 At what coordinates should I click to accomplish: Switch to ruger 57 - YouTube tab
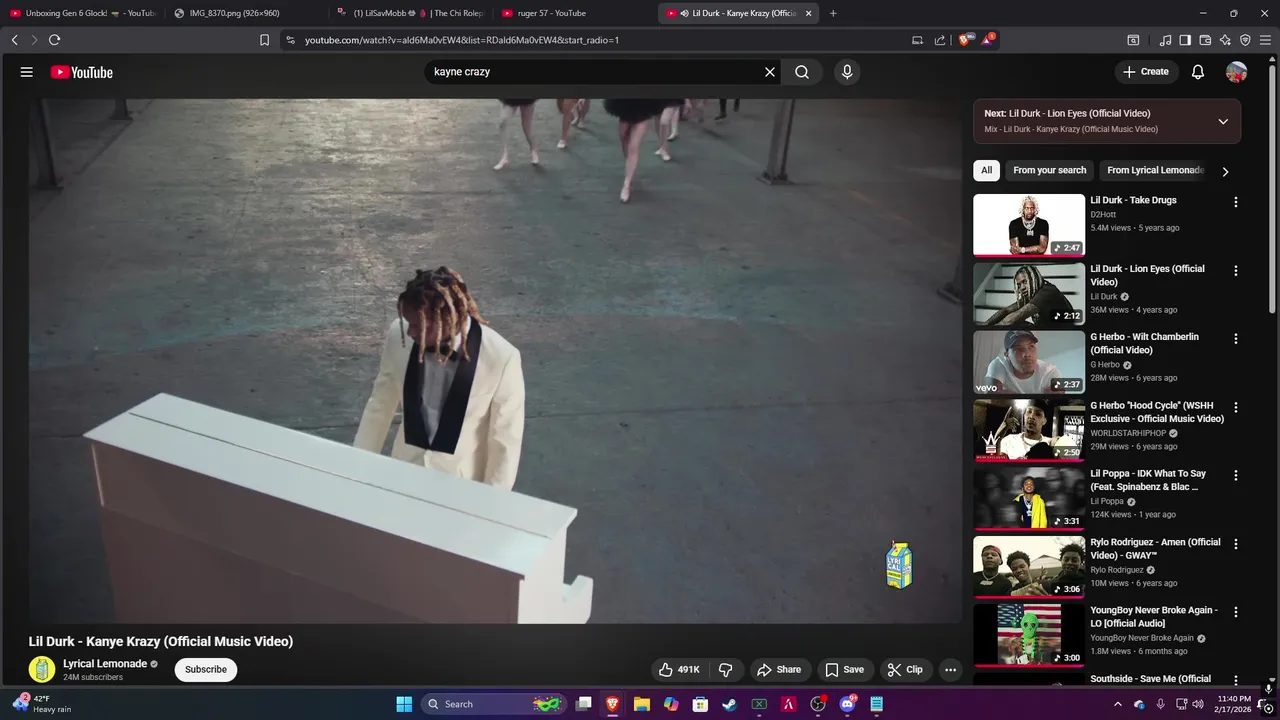click(x=573, y=13)
